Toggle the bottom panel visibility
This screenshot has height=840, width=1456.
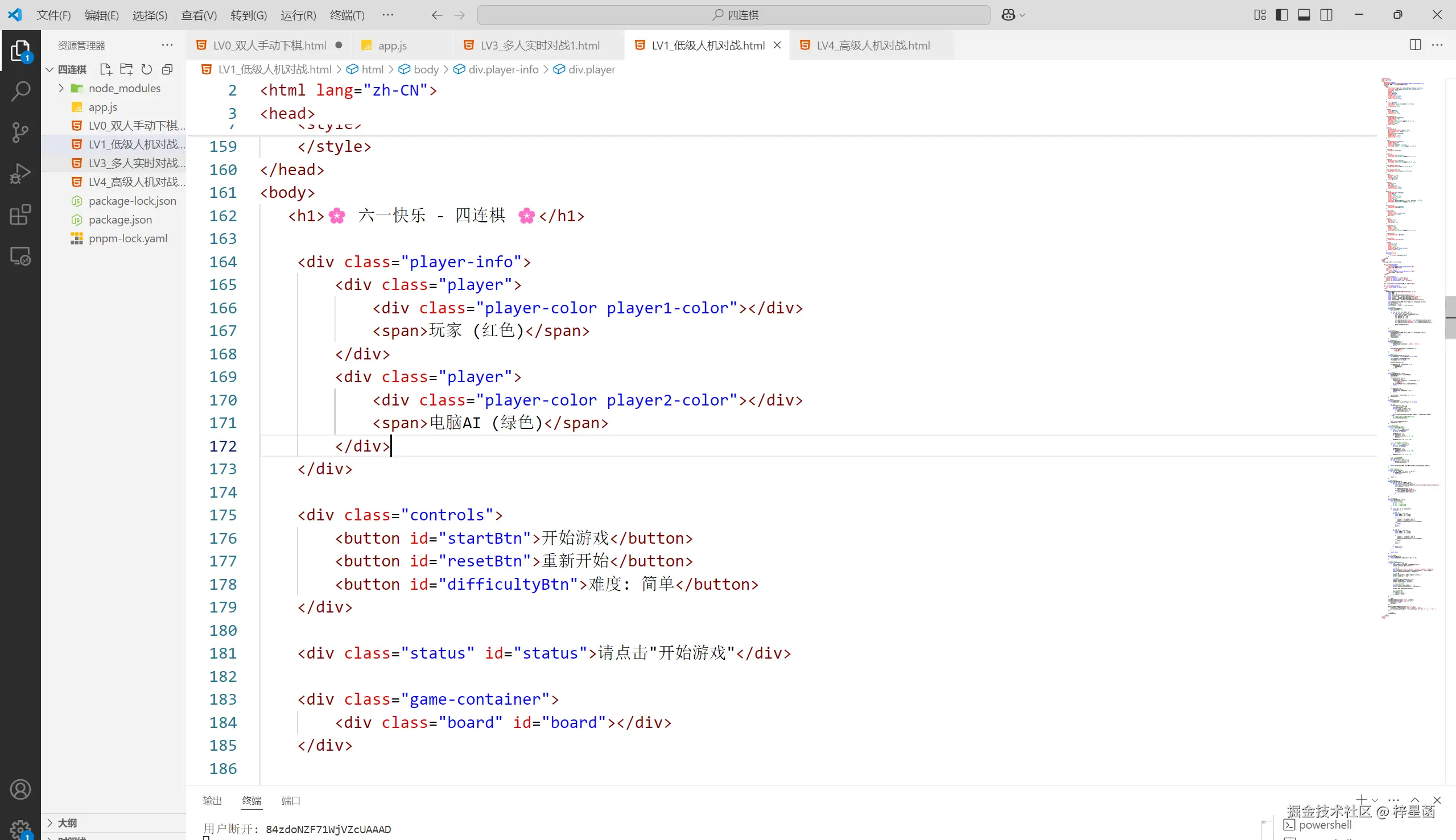(1305, 14)
